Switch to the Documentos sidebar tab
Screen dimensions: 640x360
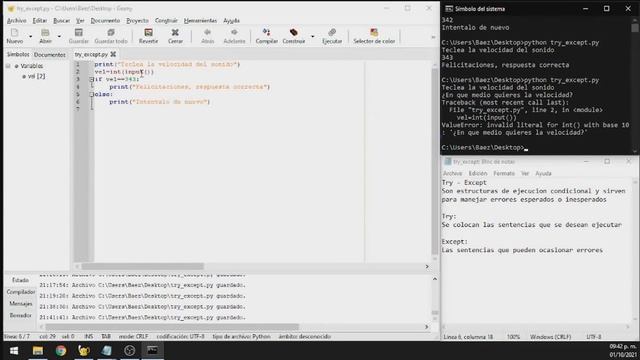click(49, 54)
